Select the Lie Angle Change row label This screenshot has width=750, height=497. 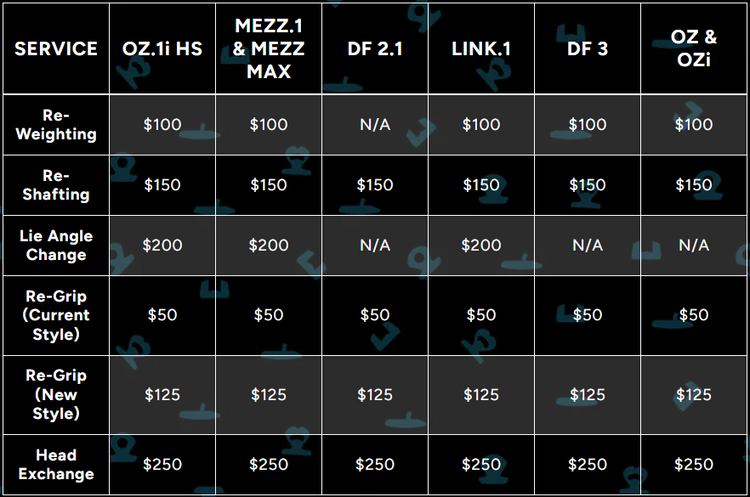point(56,245)
